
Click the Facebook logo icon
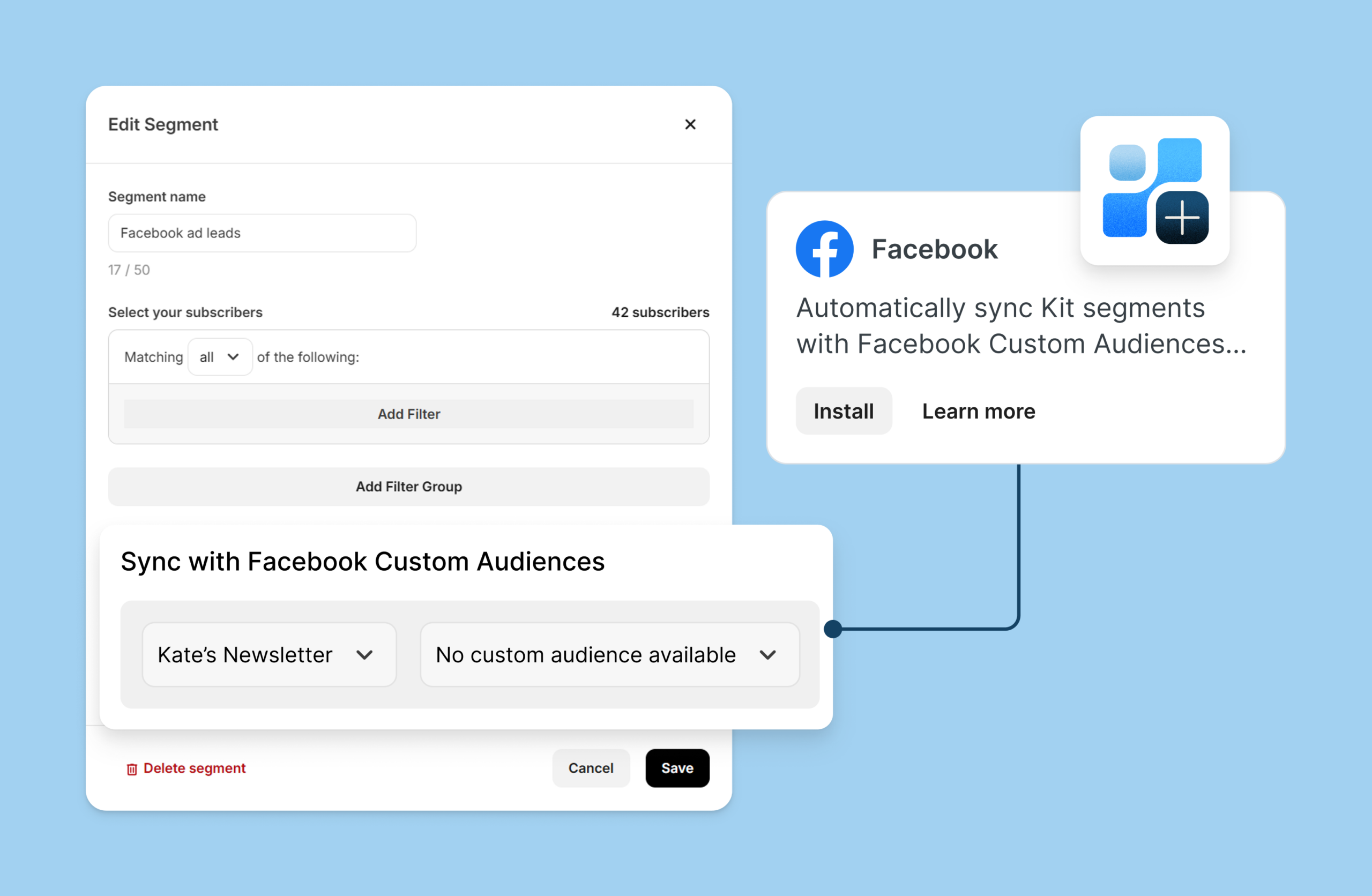[x=824, y=249]
